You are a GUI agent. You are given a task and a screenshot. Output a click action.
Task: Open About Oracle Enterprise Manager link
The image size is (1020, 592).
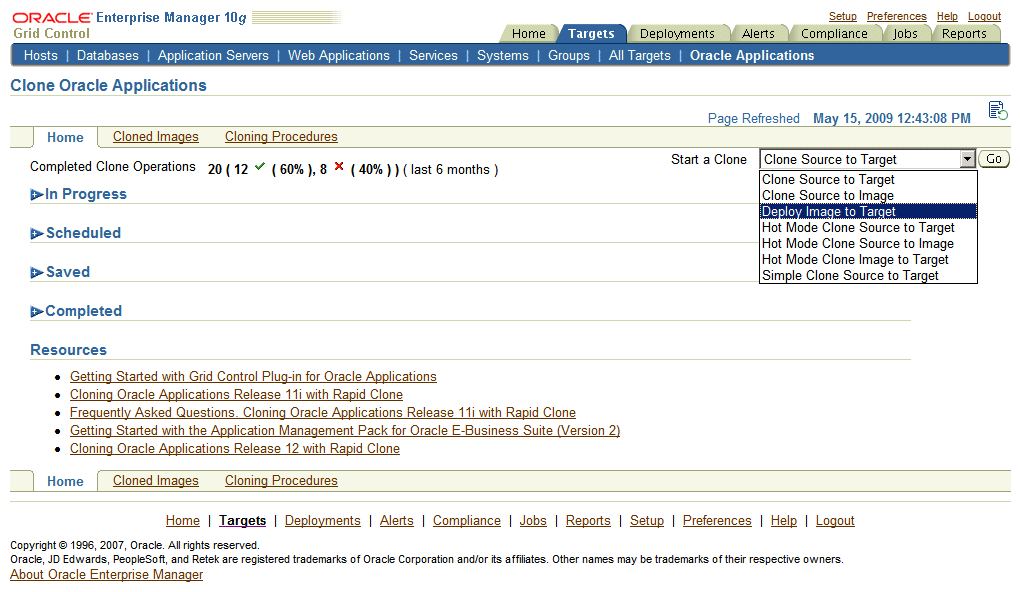(107, 574)
